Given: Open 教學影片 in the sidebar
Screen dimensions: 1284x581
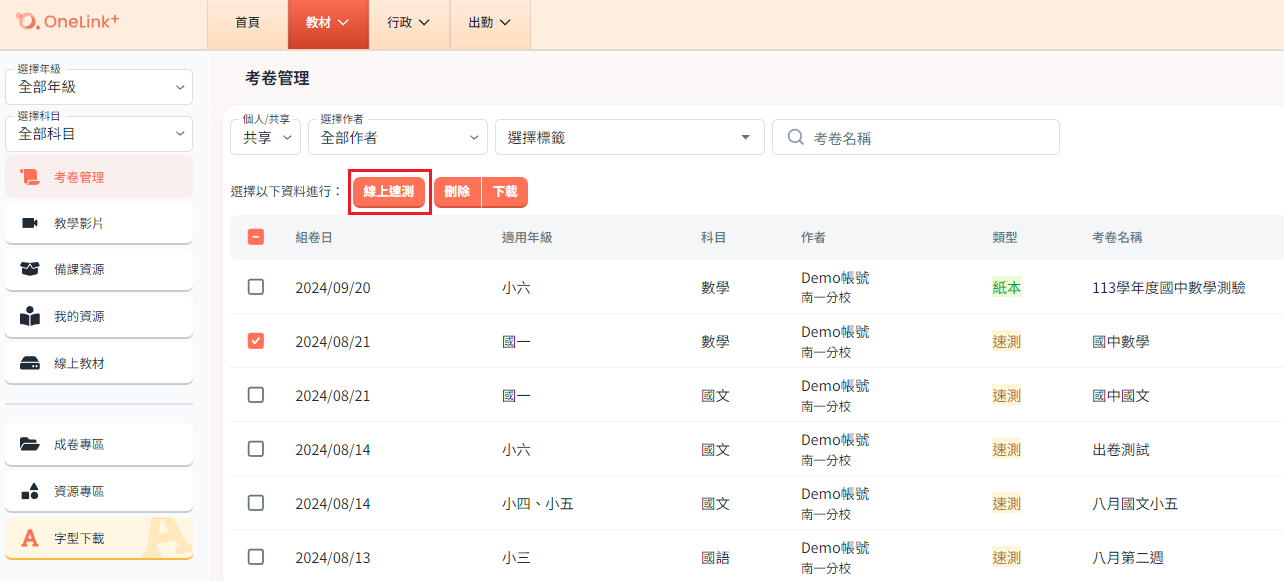Looking at the screenshot, I should point(99,223).
